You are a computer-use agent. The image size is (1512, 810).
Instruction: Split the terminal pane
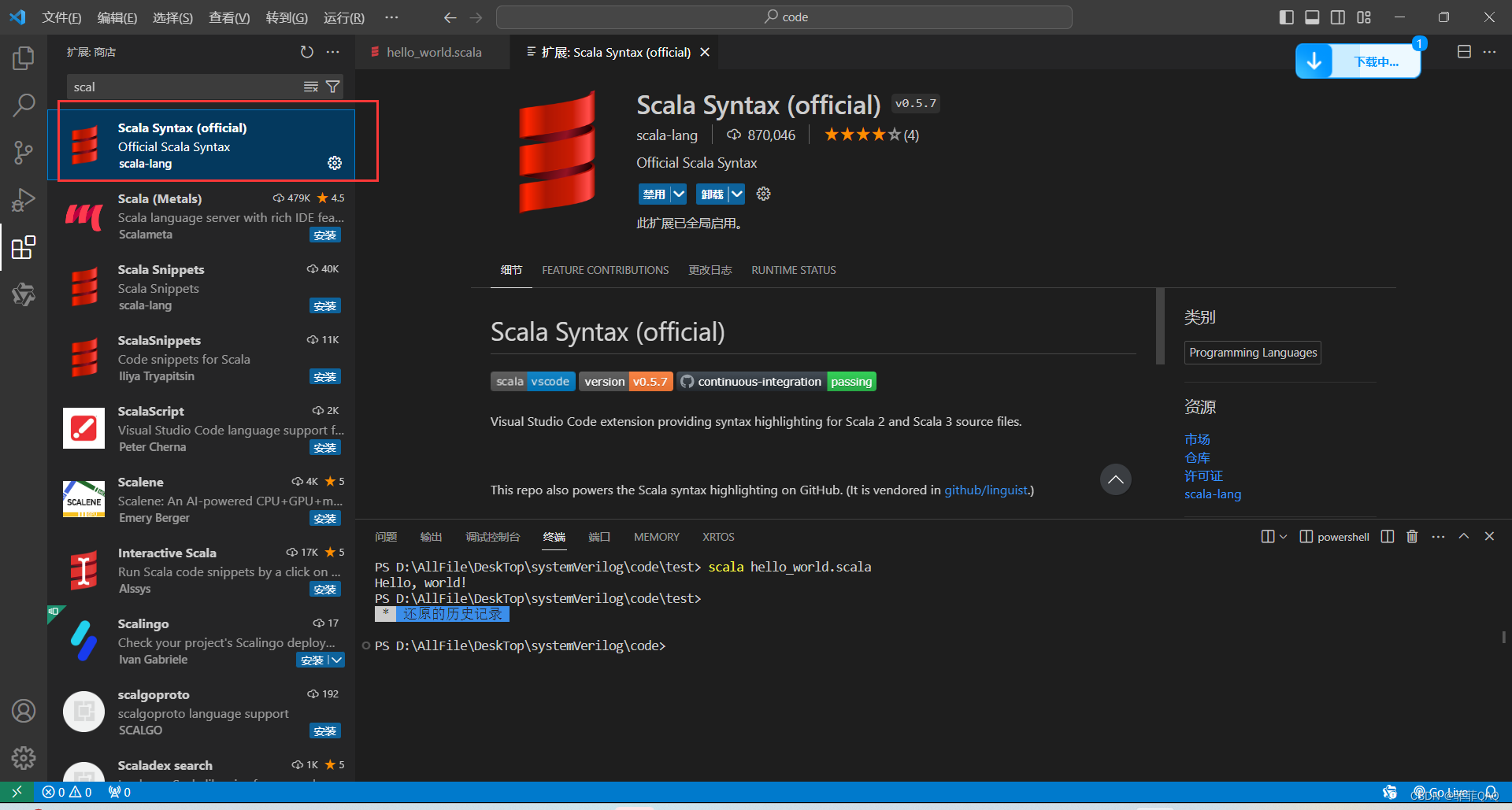click(x=1388, y=536)
